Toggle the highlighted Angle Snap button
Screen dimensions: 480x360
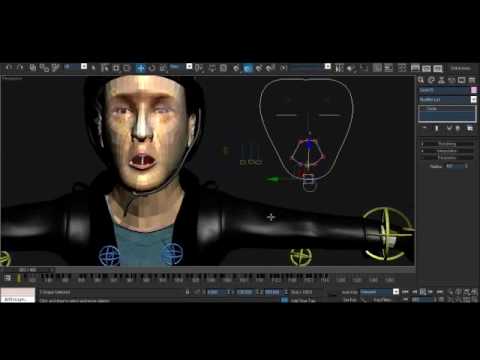[248, 68]
